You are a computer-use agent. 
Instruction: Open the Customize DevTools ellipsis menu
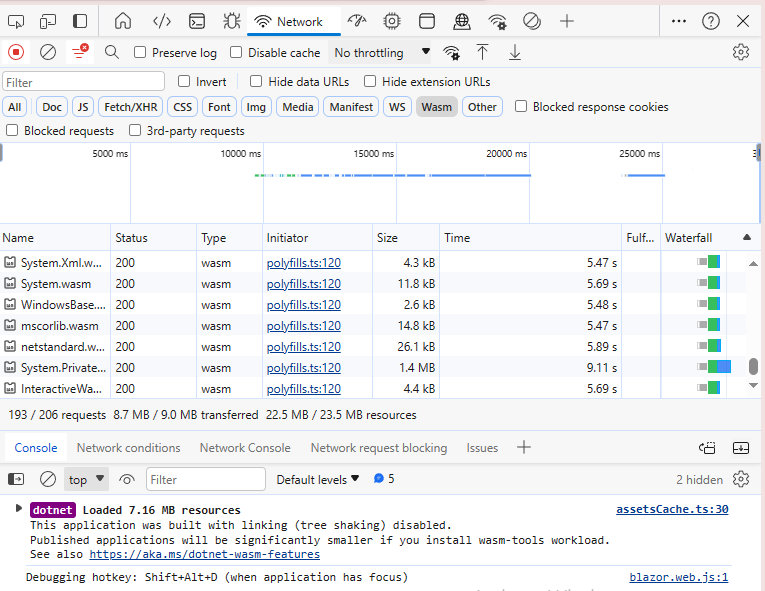coord(679,21)
